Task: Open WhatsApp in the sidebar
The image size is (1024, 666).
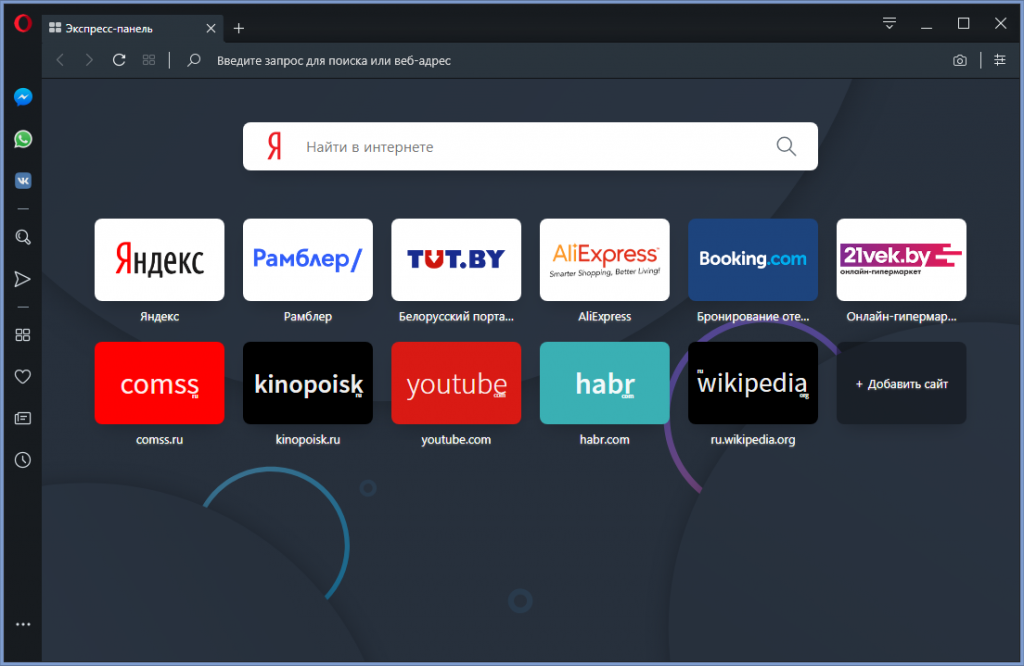Action: tap(23, 139)
